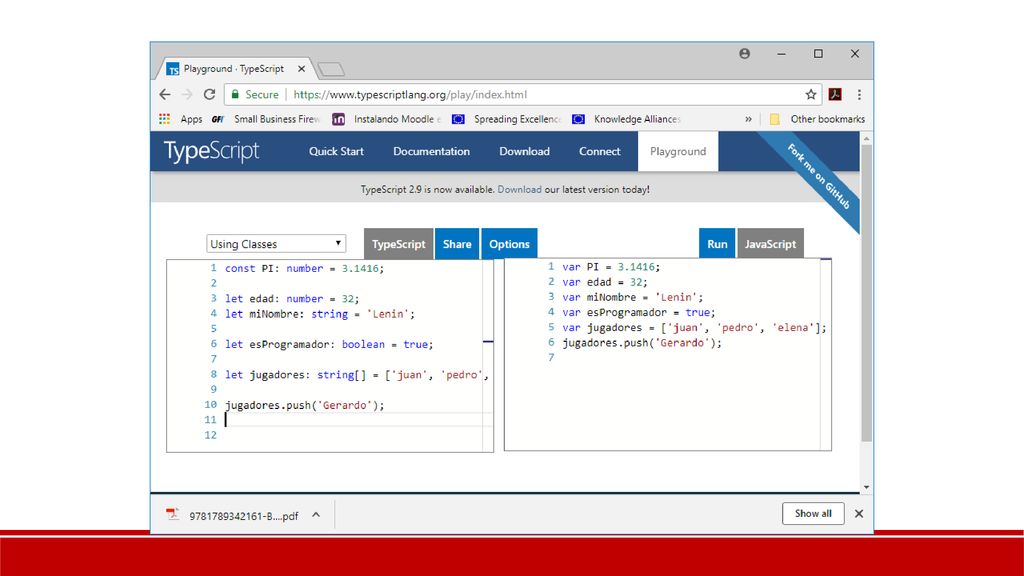Viewport: 1024px width, 576px height.
Task: Click empty line 12 in the TypeScript editor
Action: [359, 435]
